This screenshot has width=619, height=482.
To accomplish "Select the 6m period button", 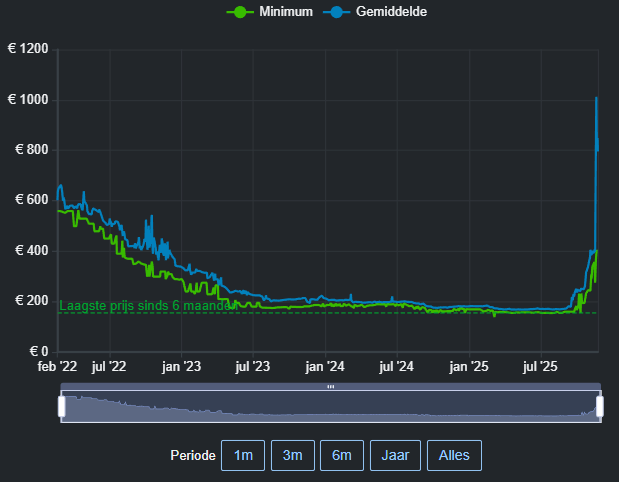I will (x=342, y=456).
